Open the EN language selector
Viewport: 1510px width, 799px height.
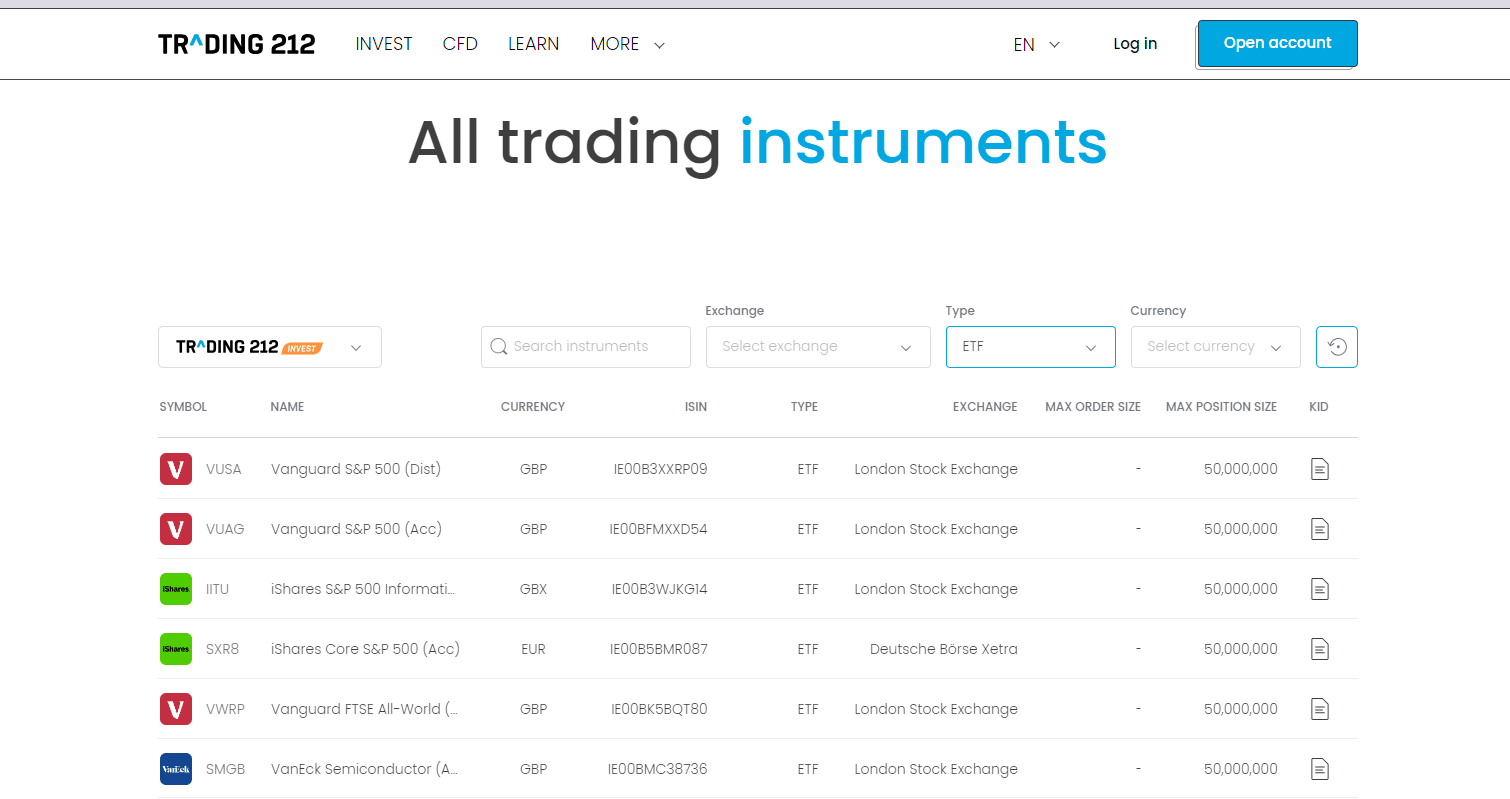tap(1036, 45)
